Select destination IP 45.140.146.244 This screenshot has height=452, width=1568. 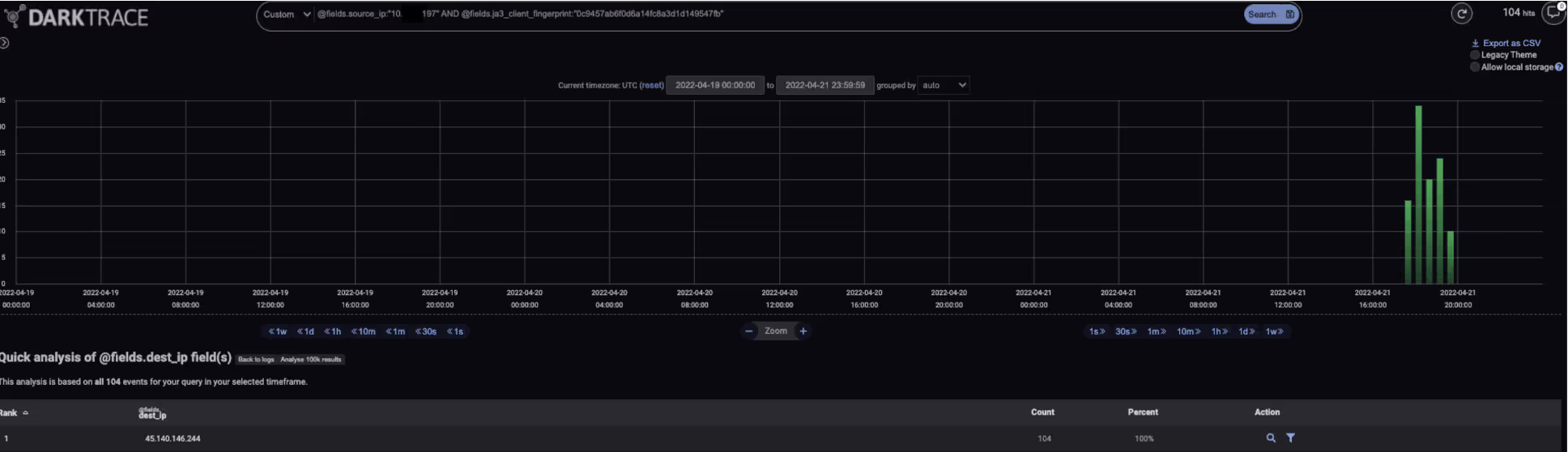(173, 439)
